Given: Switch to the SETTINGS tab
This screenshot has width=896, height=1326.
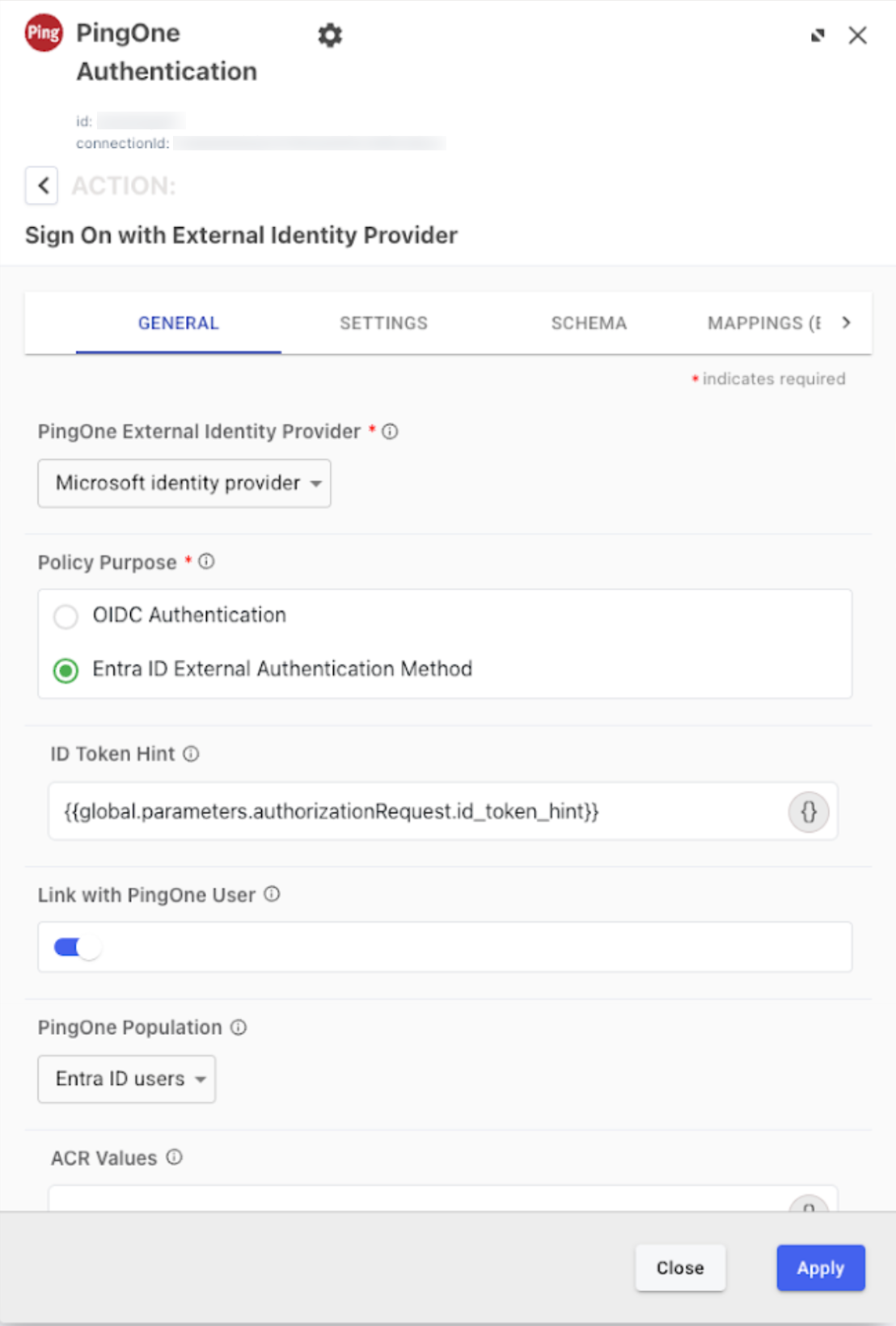Looking at the screenshot, I should pos(383,323).
